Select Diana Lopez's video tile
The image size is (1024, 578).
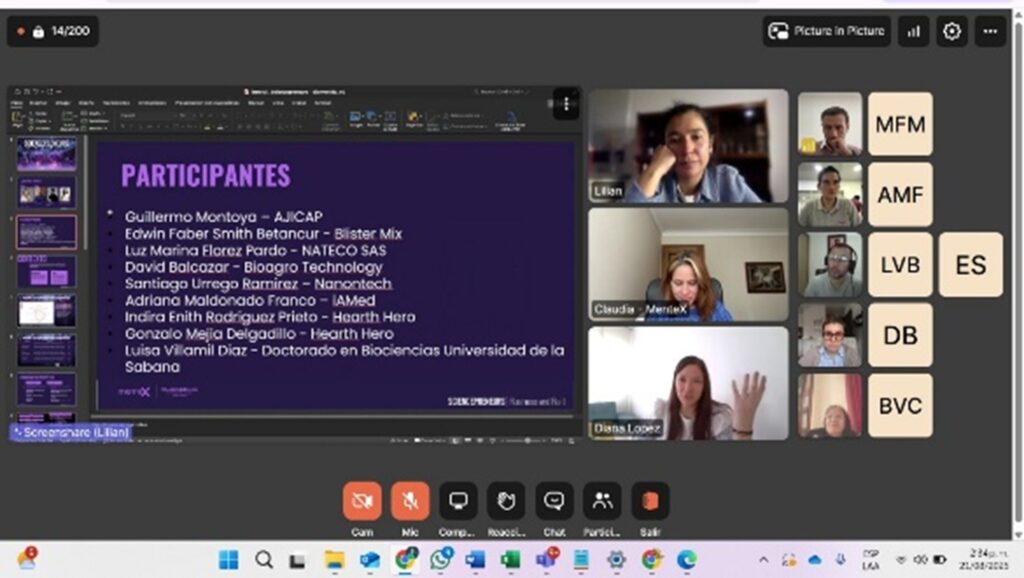[x=688, y=383]
